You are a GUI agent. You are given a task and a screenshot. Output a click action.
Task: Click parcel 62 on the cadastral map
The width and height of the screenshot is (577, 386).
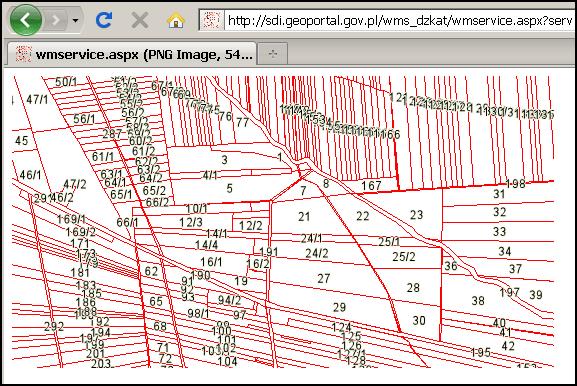tap(151, 272)
